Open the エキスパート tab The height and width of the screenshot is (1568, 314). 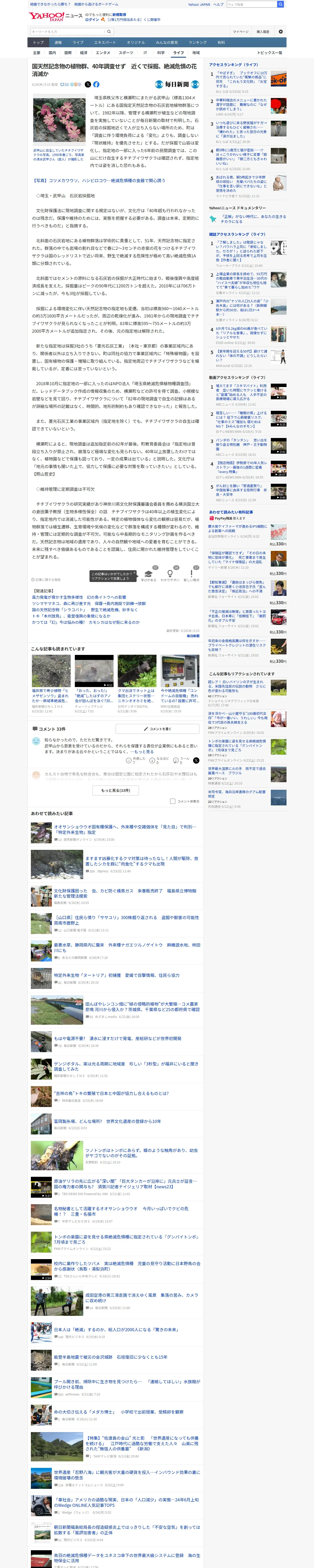point(105,43)
